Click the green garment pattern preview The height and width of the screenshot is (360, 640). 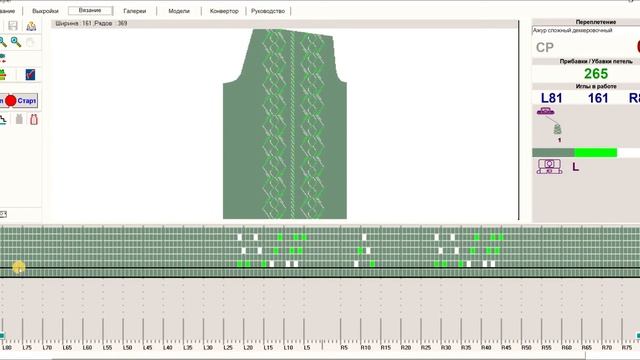pos(285,124)
